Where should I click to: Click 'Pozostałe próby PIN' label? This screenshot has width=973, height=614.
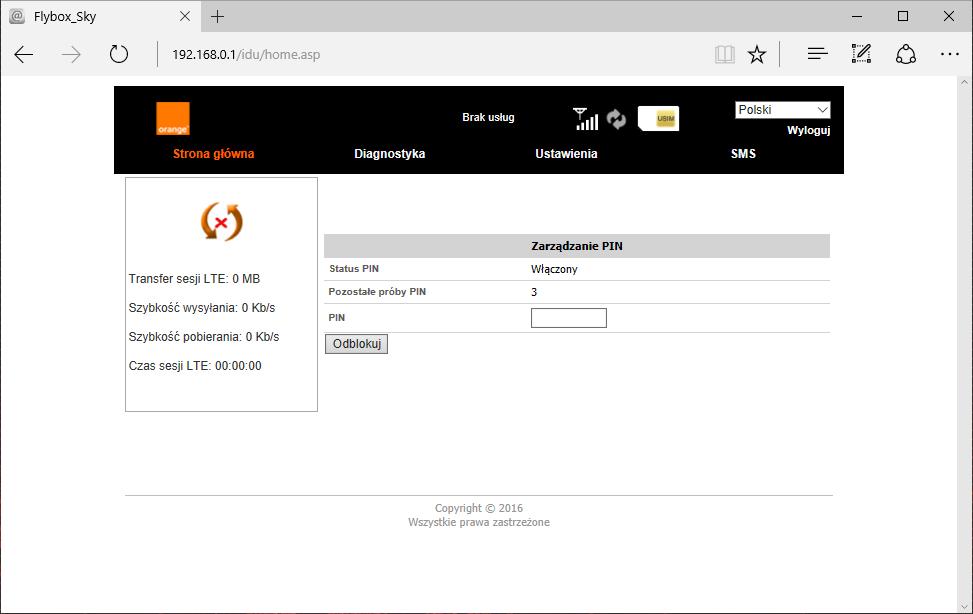(377, 292)
